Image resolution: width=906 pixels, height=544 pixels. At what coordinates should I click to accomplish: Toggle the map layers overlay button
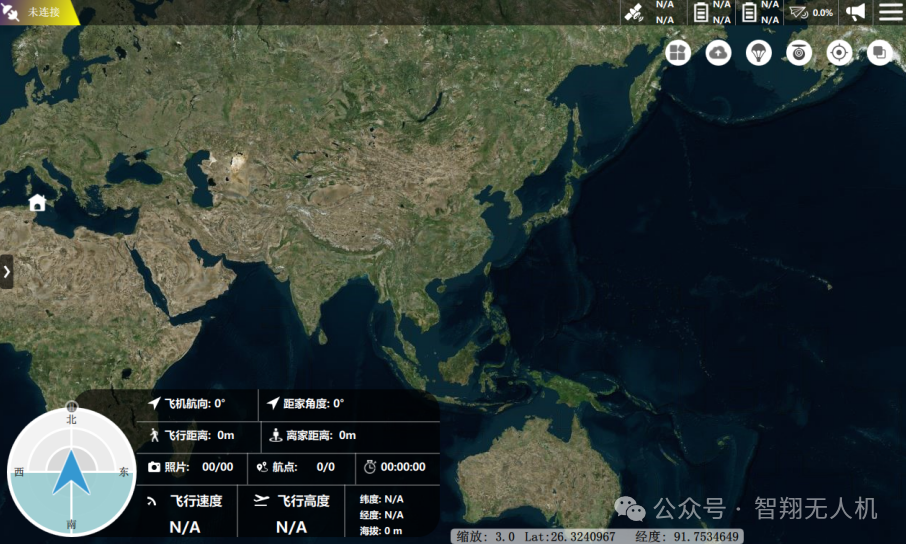point(880,53)
